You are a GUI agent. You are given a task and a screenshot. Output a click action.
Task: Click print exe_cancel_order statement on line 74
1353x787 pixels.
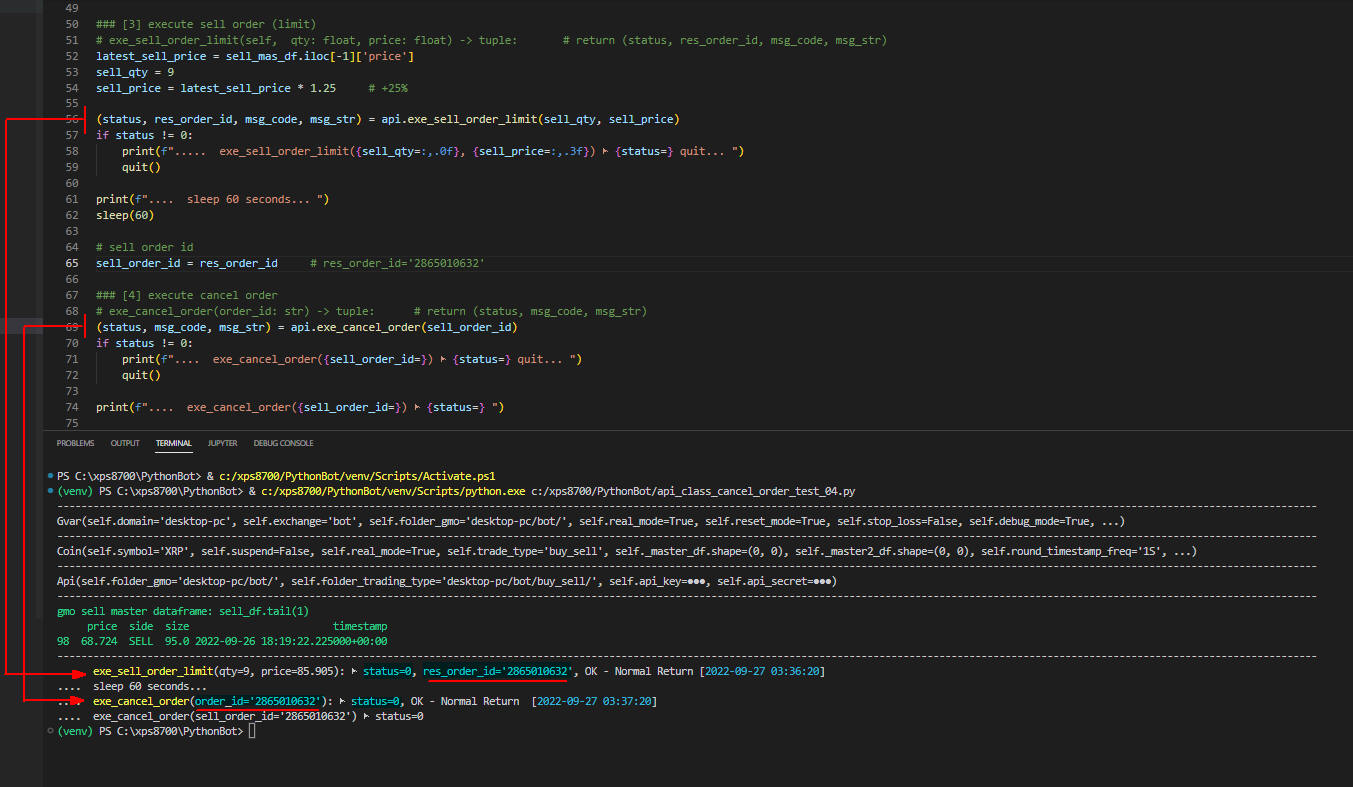click(x=300, y=407)
